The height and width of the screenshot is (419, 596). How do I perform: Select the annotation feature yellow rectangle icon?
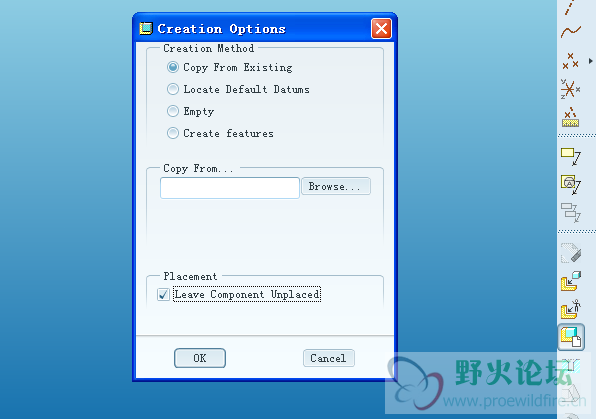pos(571,156)
